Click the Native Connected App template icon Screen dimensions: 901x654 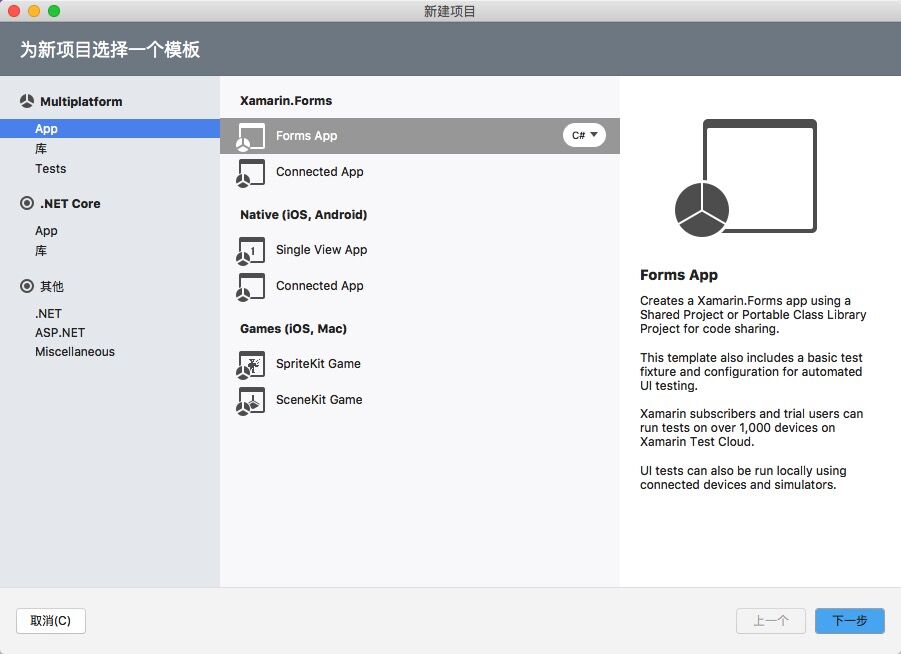click(251, 287)
